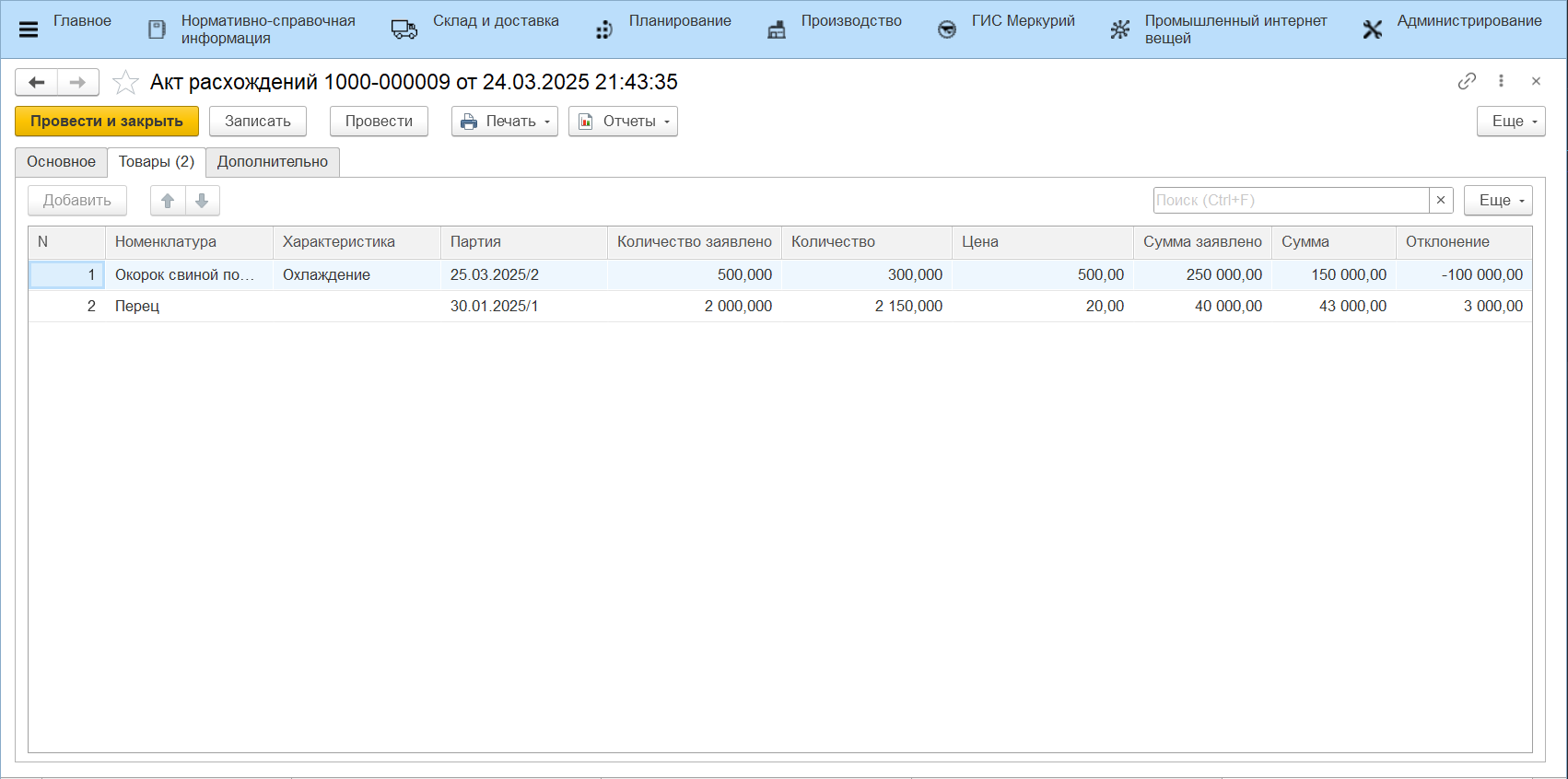Open the hamburger main menu icon
Screen dimensions: 1568x779
[x=29, y=29]
